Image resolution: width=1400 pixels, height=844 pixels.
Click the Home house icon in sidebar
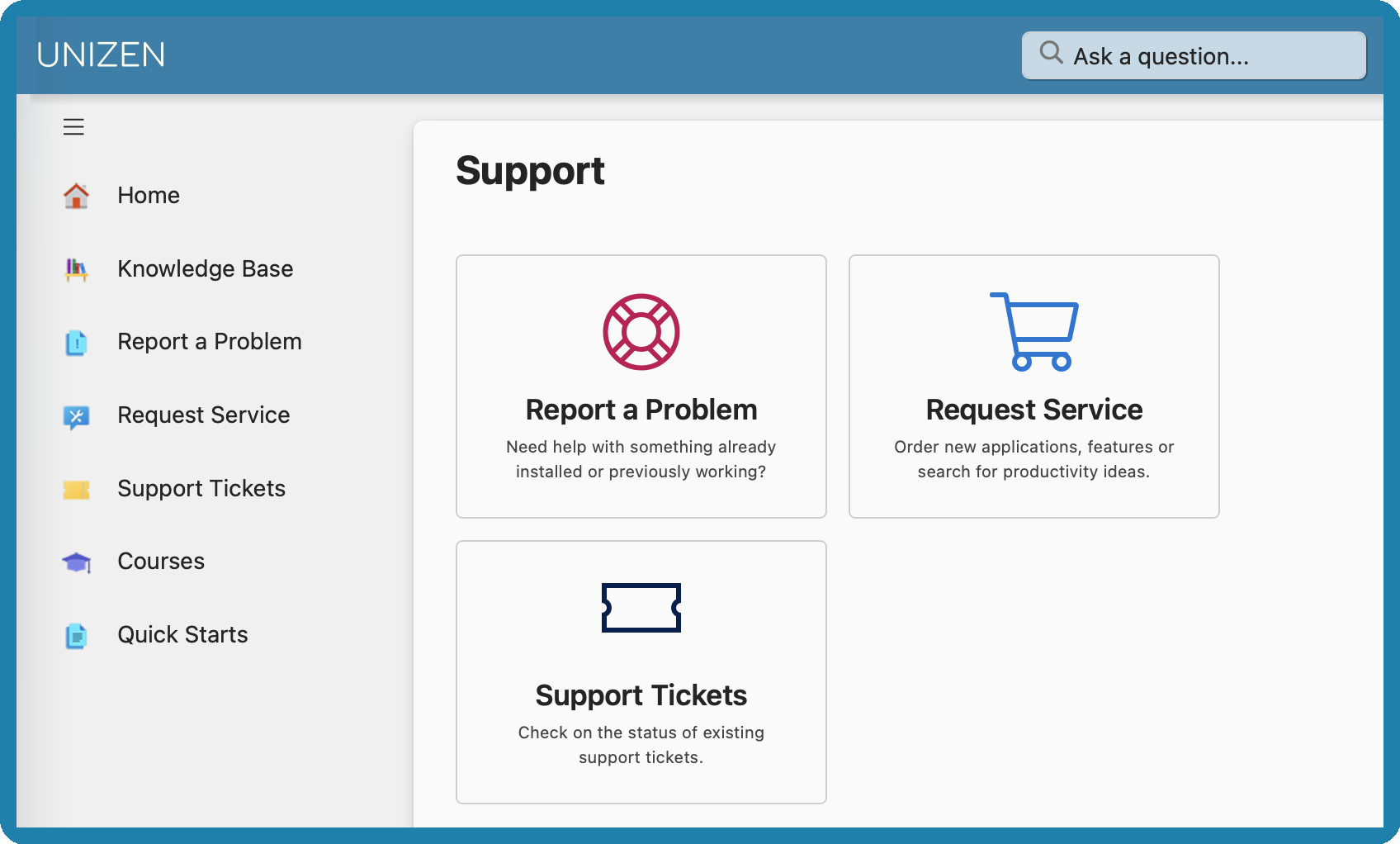point(75,196)
